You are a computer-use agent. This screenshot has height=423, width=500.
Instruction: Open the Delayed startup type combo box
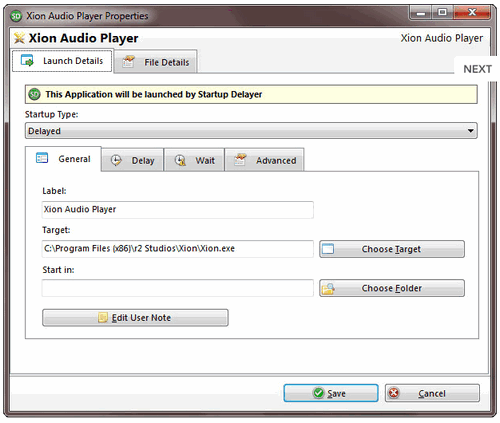[251, 131]
